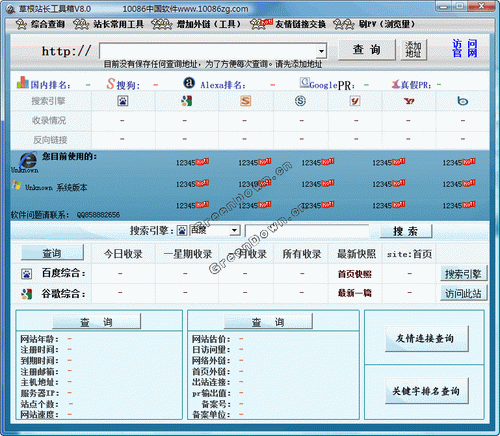Click the search keyword input field
Image resolution: width=500 pixels, height=436 pixels.
[307, 231]
